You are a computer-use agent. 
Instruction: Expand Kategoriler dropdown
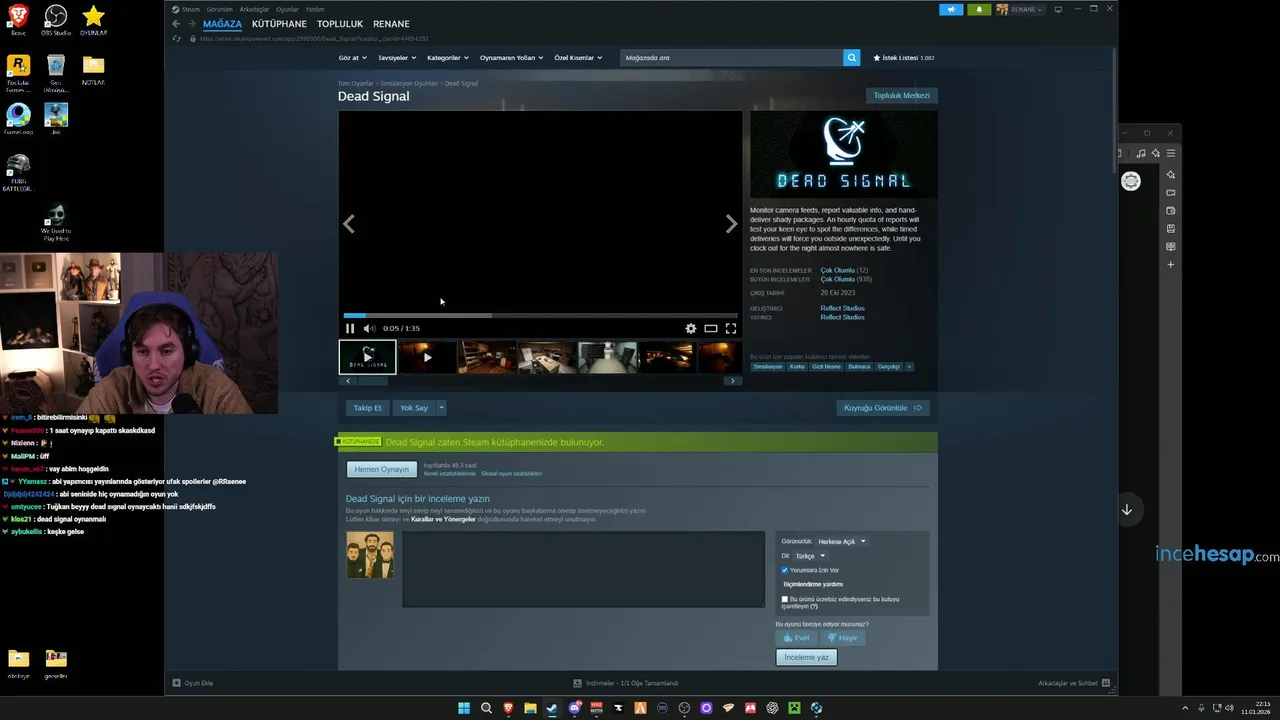448,58
